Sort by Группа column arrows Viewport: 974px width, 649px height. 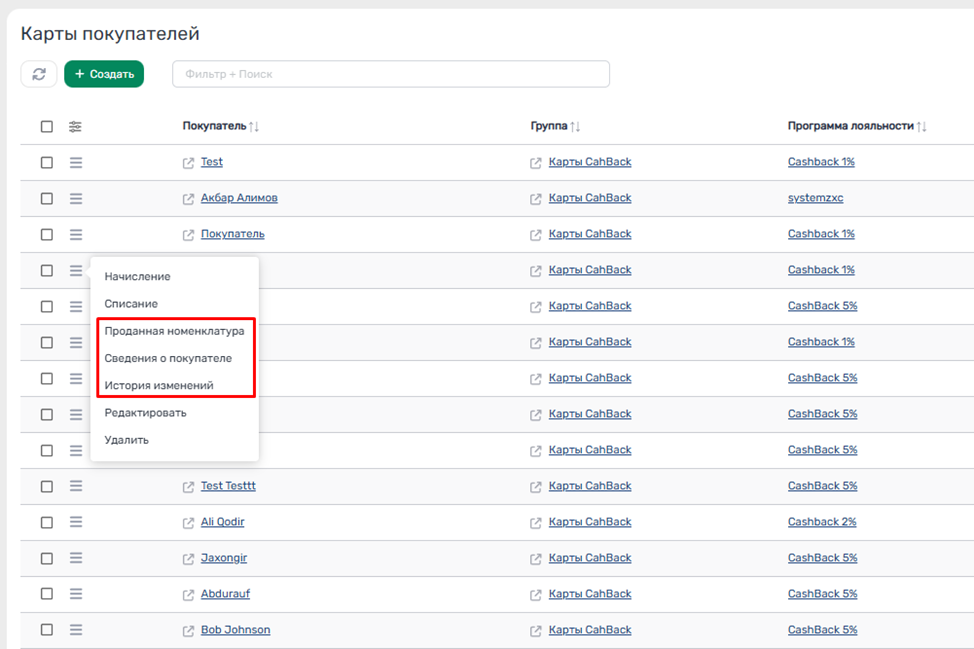coord(575,127)
